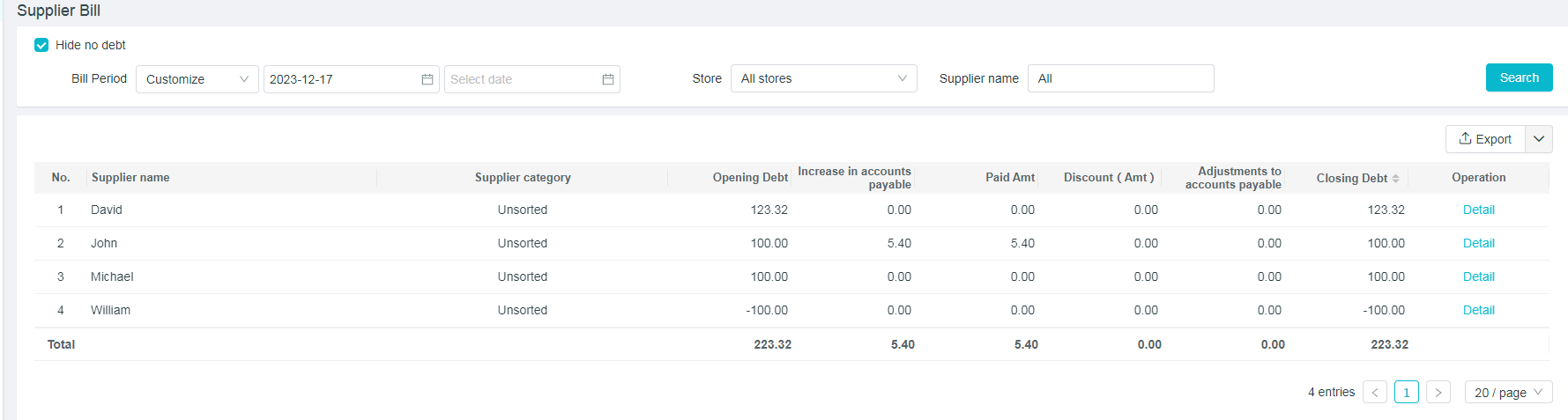The height and width of the screenshot is (420, 1568).
Task: Click calendar icon in end date field
Action: point(608,79)
